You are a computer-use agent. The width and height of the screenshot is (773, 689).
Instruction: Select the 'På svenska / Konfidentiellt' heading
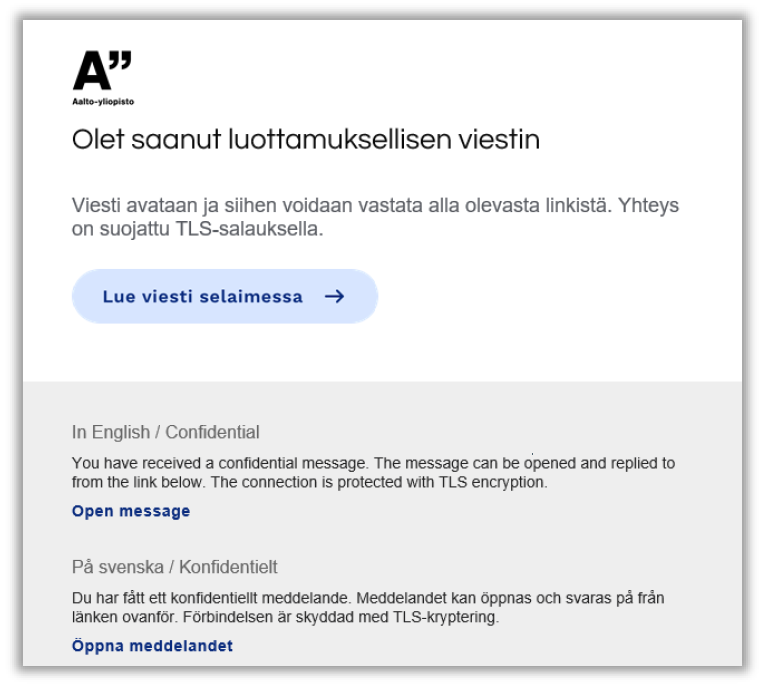click(x=174, y=568)
